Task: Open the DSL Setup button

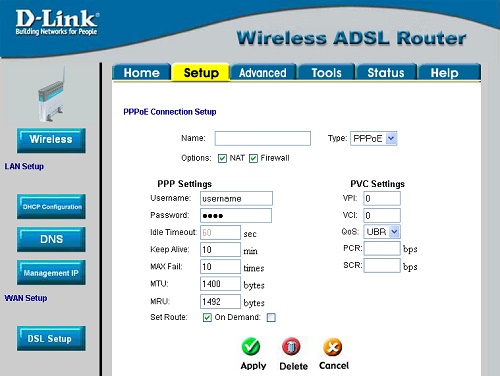Action: [51, 338]
